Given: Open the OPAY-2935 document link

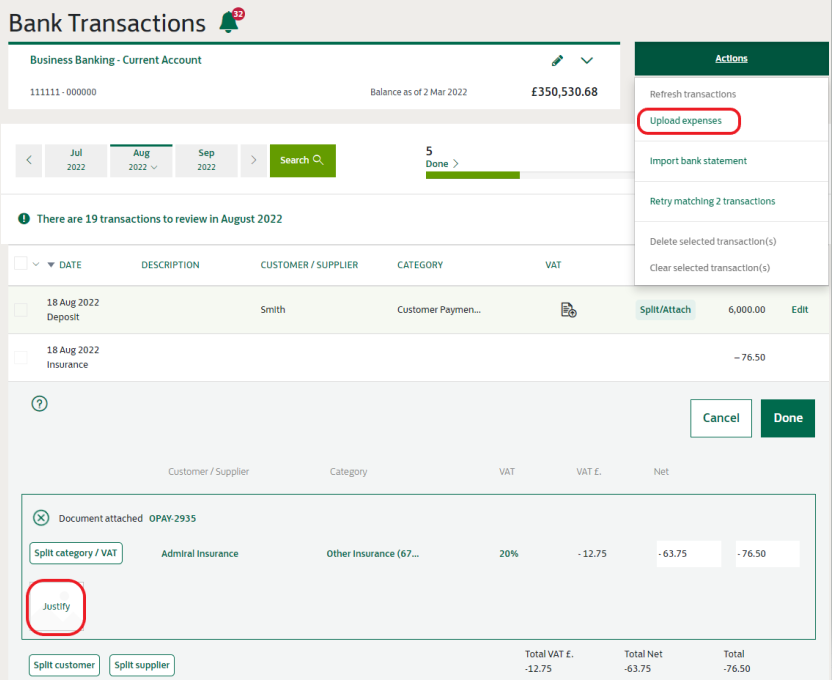Looking at the screenshot, I should (172, 518).
